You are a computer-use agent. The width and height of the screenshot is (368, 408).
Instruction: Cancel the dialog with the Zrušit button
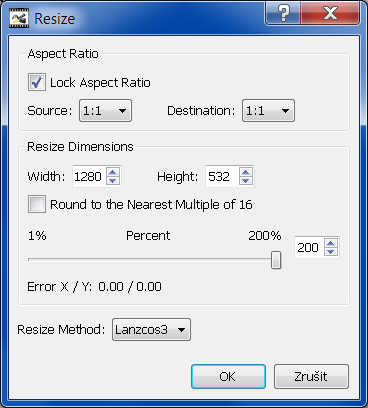[x=311, y=377]
